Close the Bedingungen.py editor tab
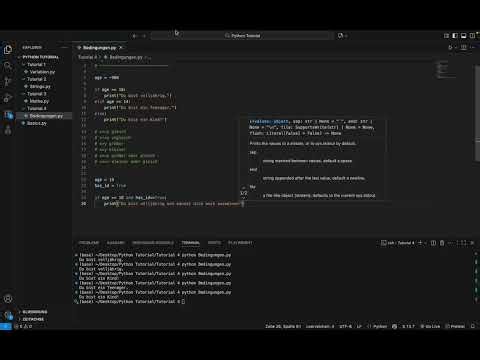This screenshot has height=360, width=480. click(x=121, y=48)
